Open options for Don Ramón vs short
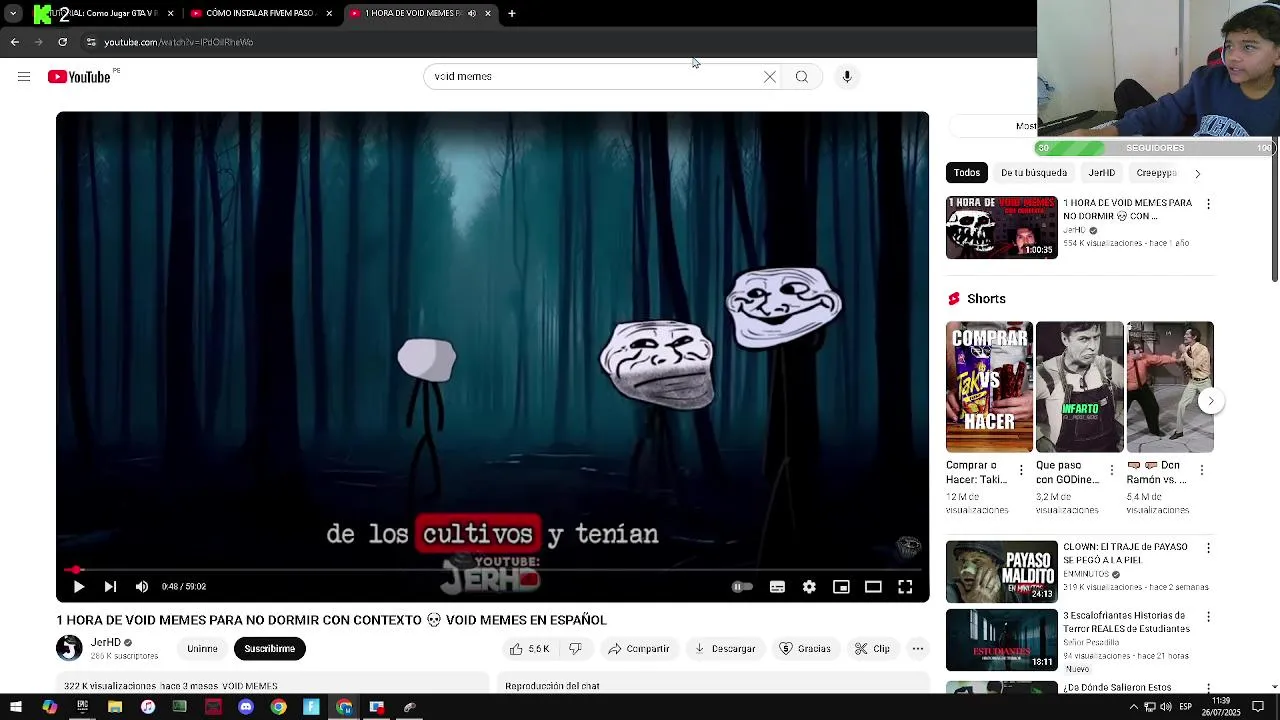This screenshot has height=720, width=1280. [1201, 470]
